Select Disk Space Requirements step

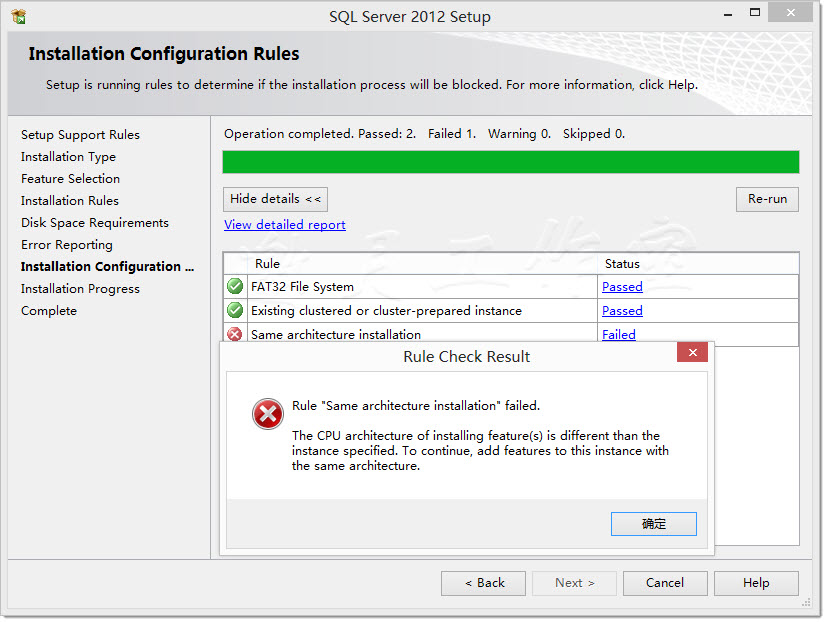[x=95, y=223]
